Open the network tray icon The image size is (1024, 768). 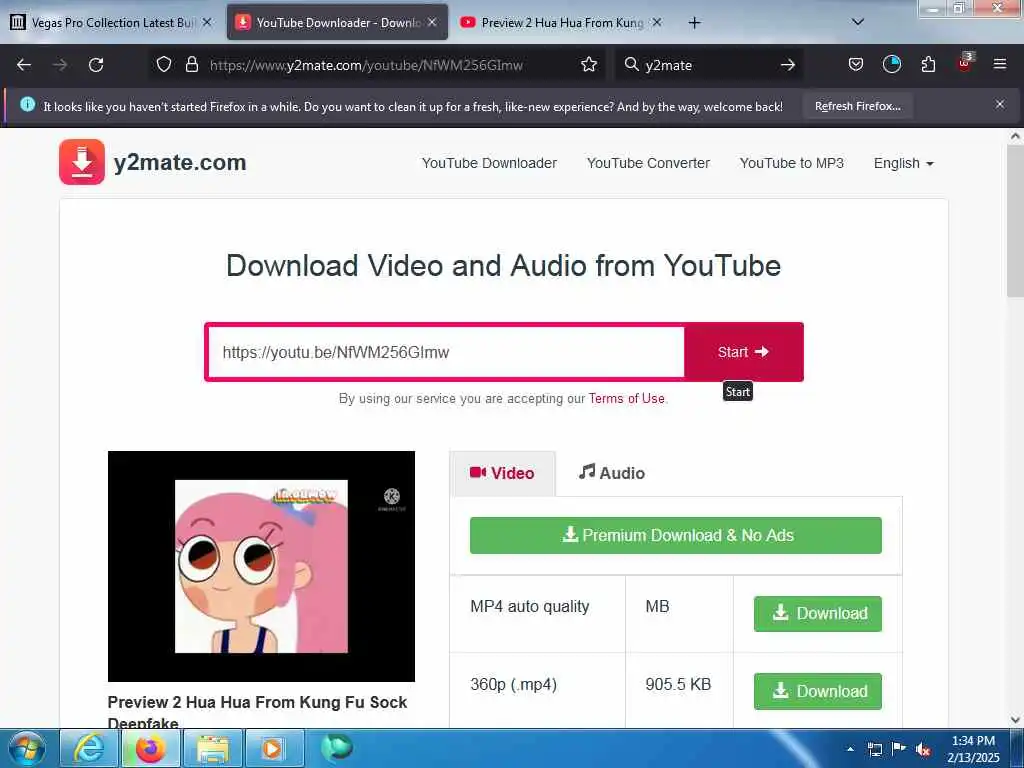874,749
